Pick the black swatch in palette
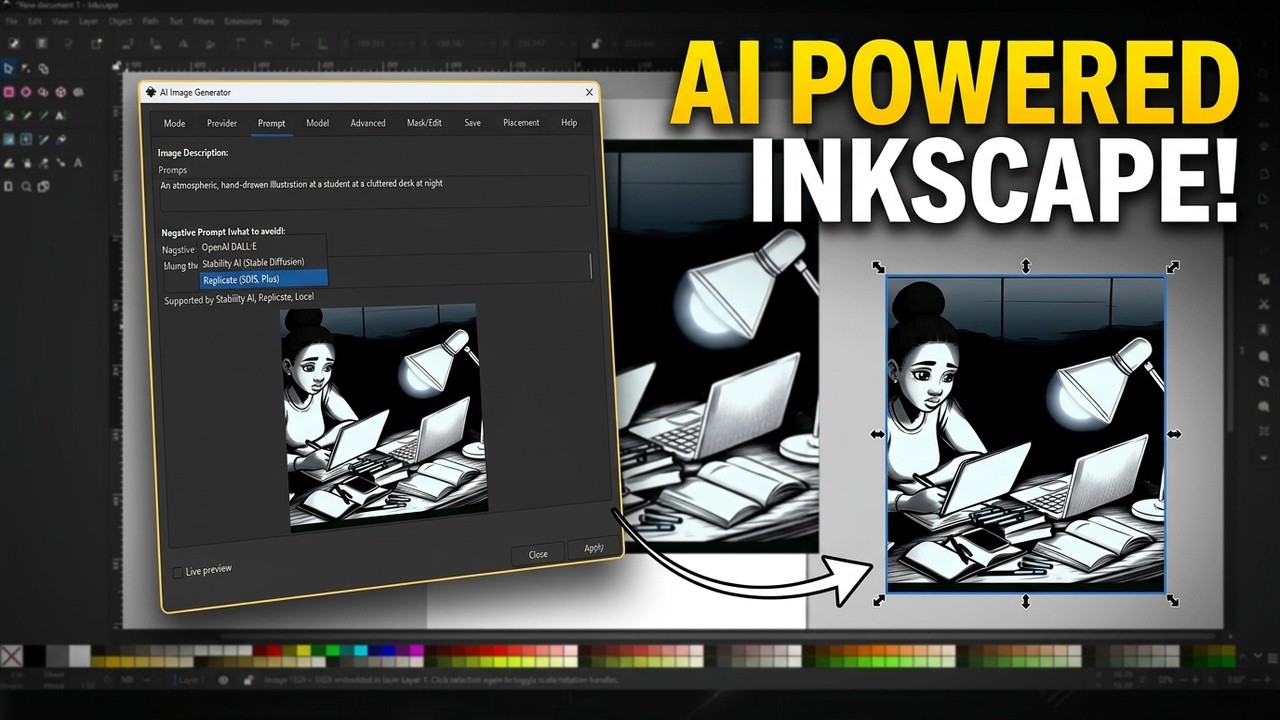1280x720 pixels. click(x=34, y=656)
